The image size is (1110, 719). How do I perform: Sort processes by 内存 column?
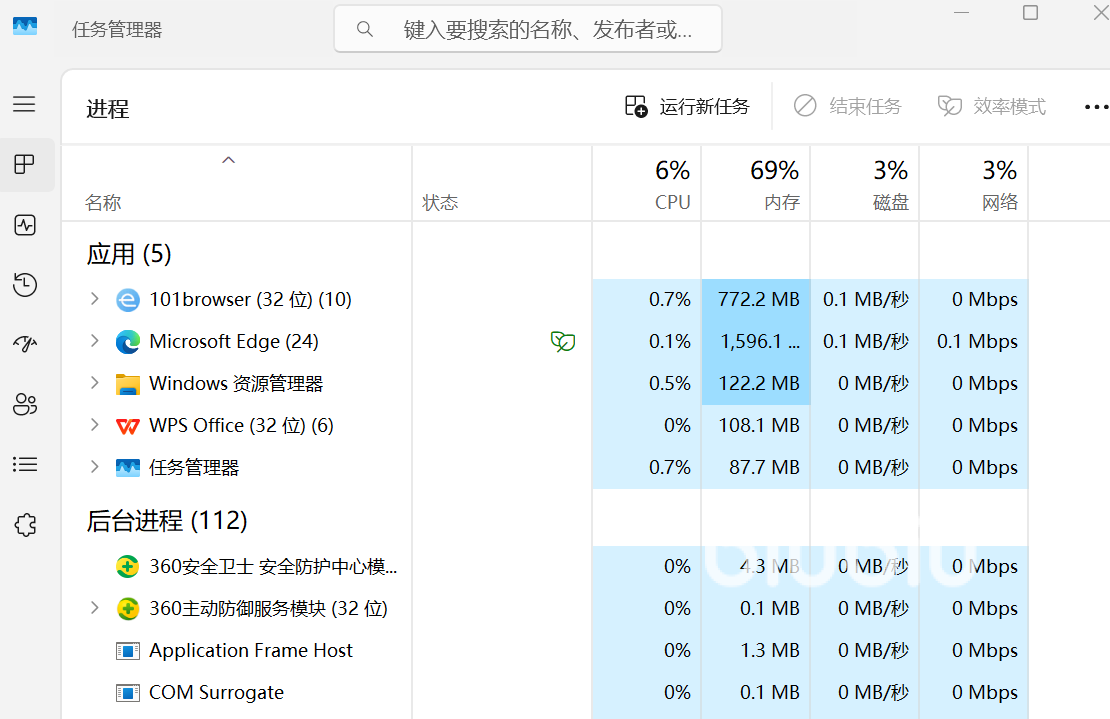(x=756, y=184)
